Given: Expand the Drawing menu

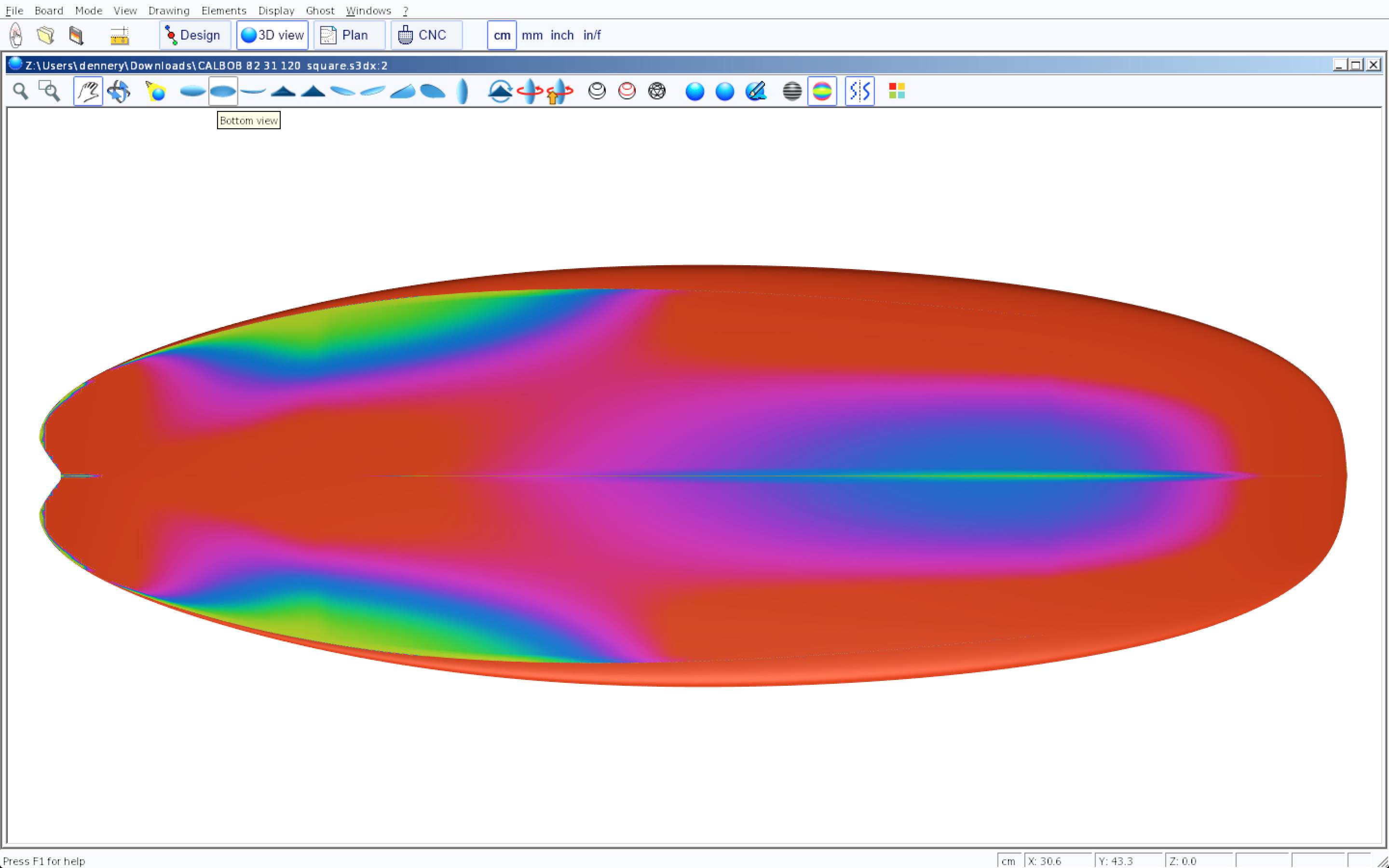Looking at the screenshot, I should (x=169, y=10).
